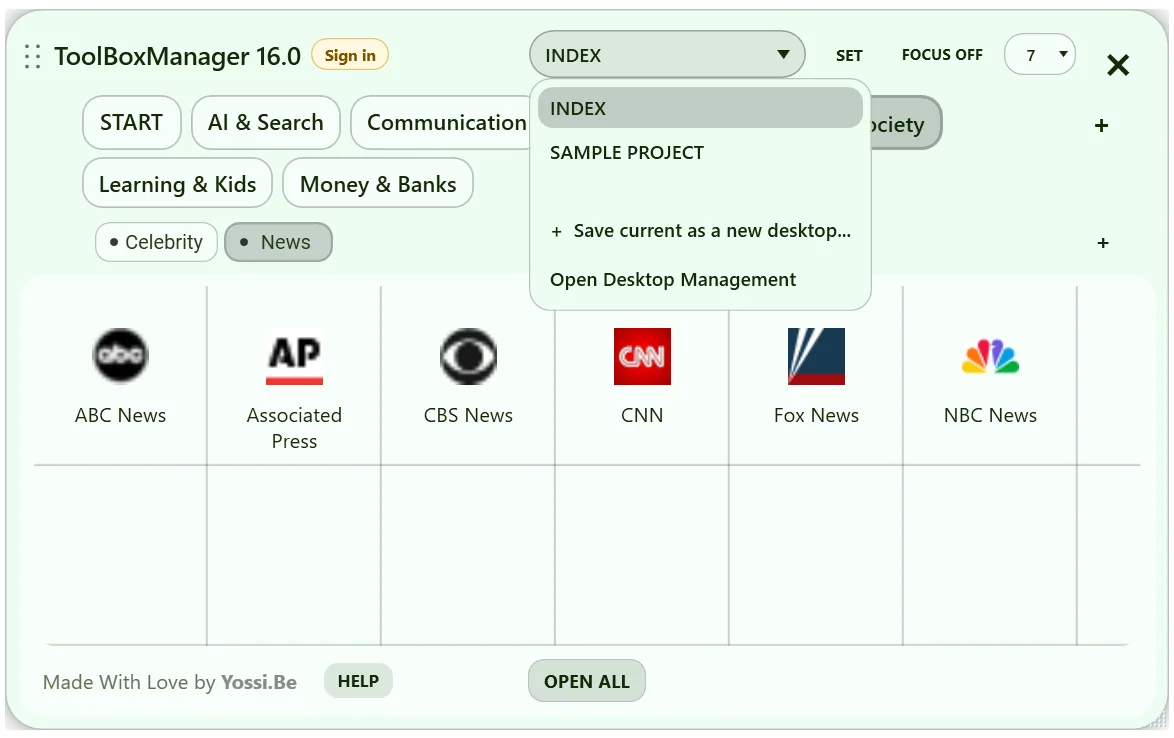The image size is (1174, 738).
Task: Open the HELP button
Action: (x=358, y=681)
